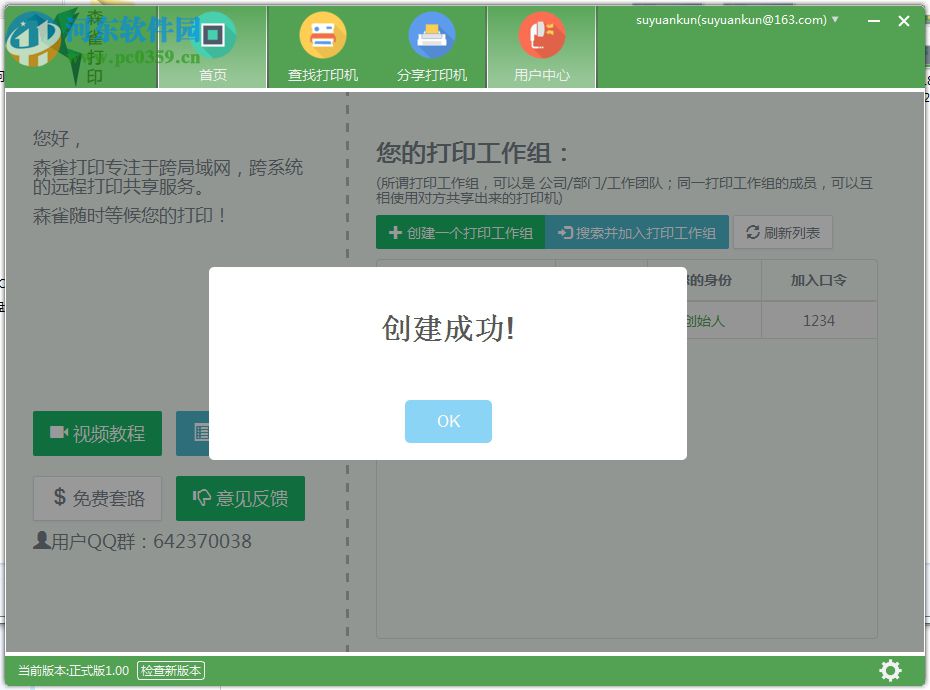
Task: Open settings via the bottom-right gear icon
Action: (x=889, y=670)
